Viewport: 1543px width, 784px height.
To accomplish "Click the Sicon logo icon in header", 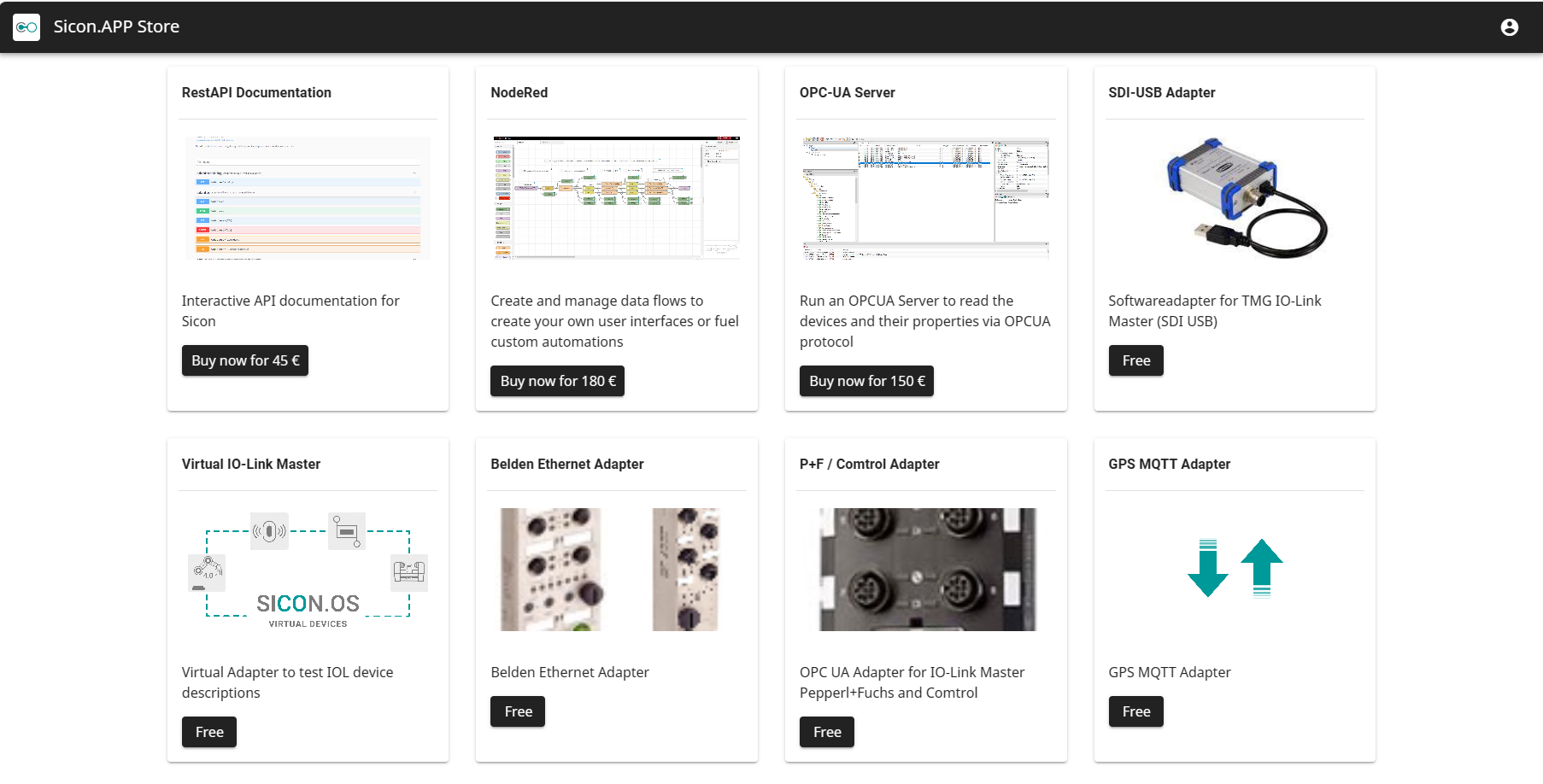I will point(26,27).
